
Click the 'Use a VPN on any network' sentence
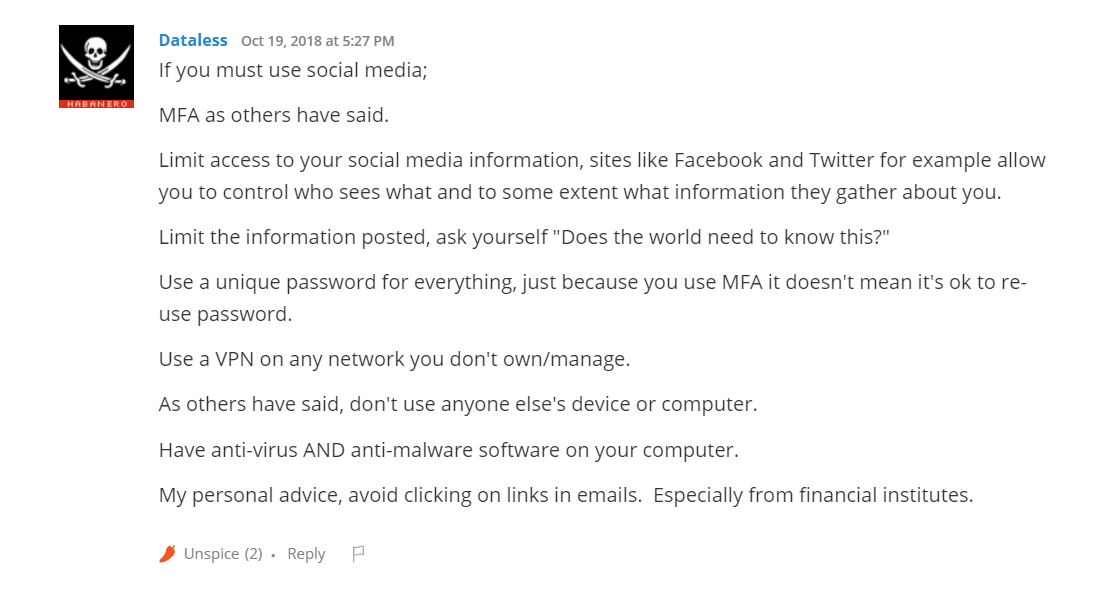tap(395, 359)
